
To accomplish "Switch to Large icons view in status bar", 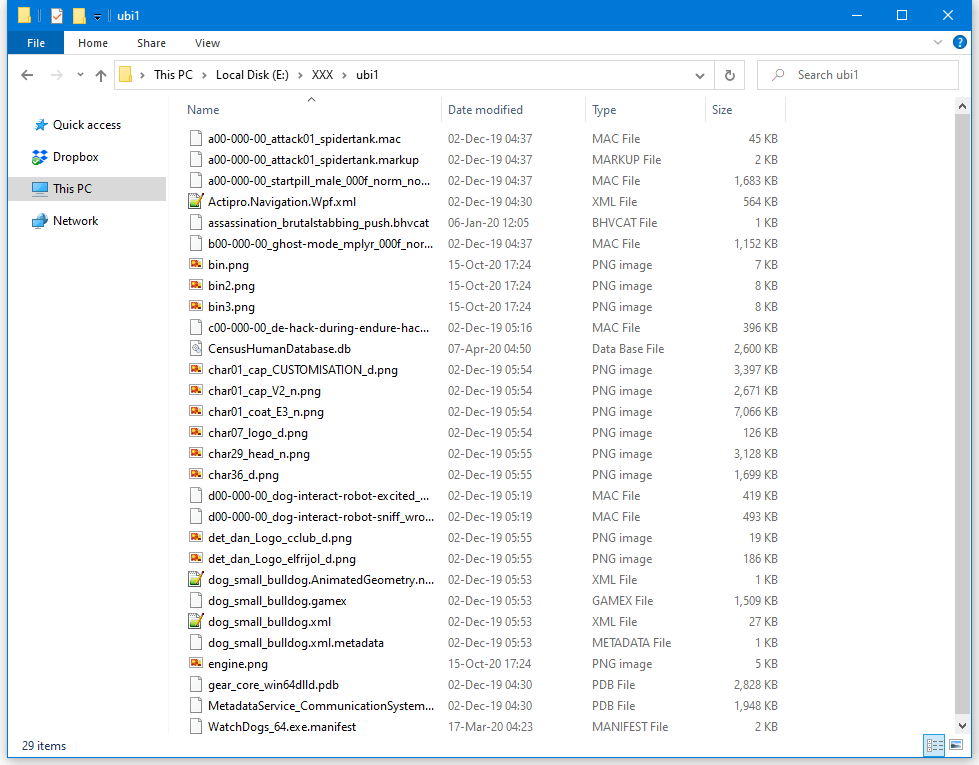I will [x=956, y=745].
